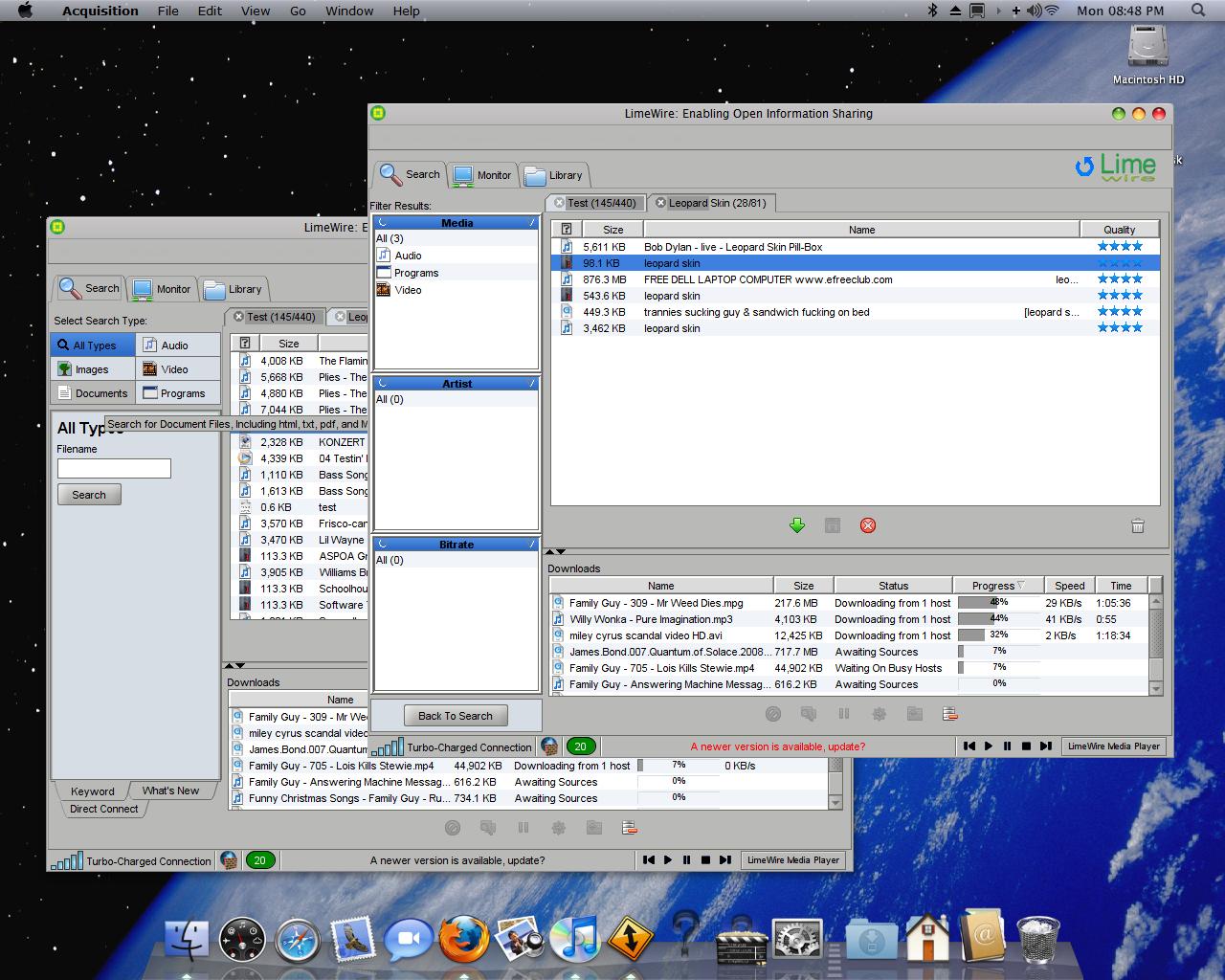1225x980 pixels.
Task: Stop playback in back window's media player
Action: pyautogui.click(x=705, y=859)
